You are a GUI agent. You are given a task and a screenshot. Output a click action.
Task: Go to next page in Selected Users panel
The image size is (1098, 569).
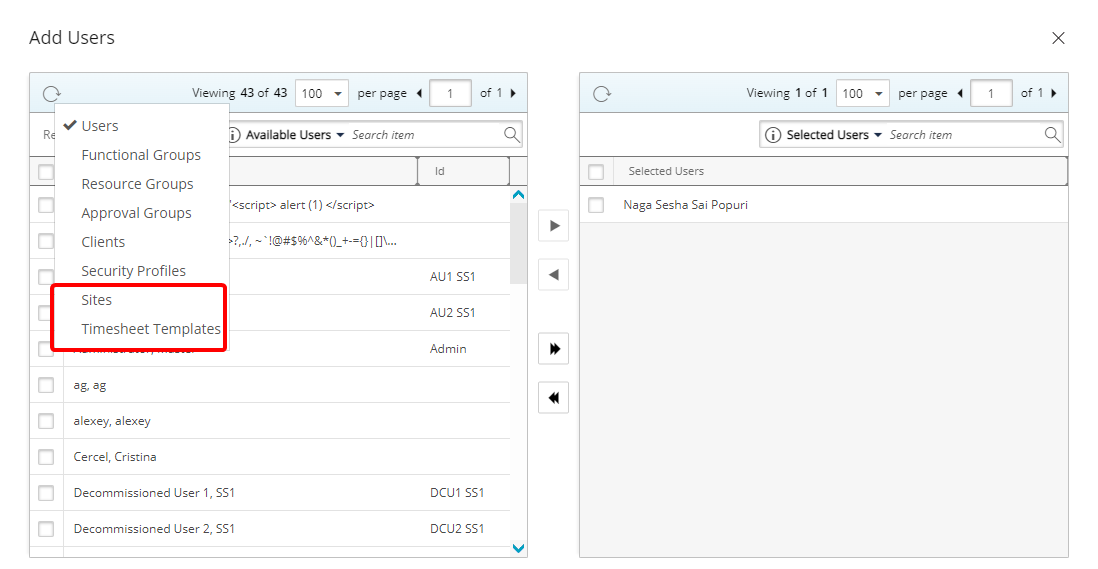click(1054, 94)
